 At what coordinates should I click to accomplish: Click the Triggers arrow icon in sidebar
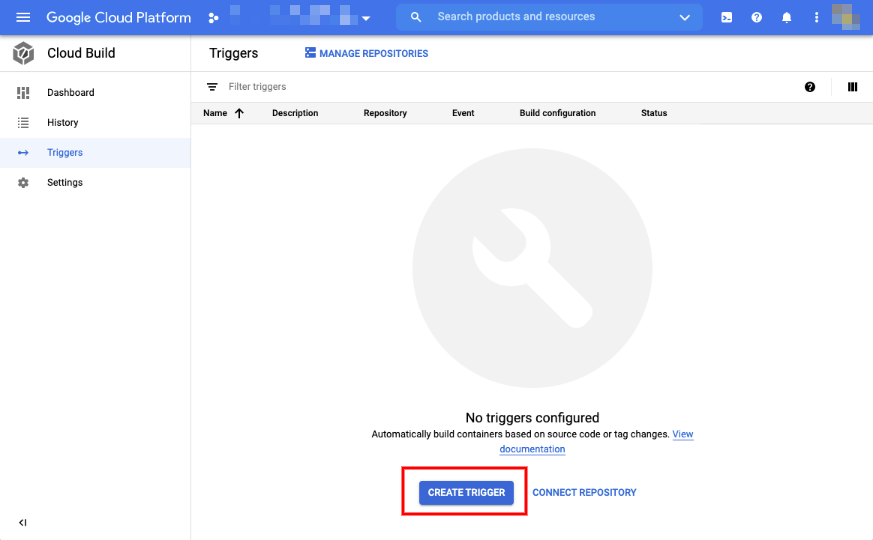(23, 153)
